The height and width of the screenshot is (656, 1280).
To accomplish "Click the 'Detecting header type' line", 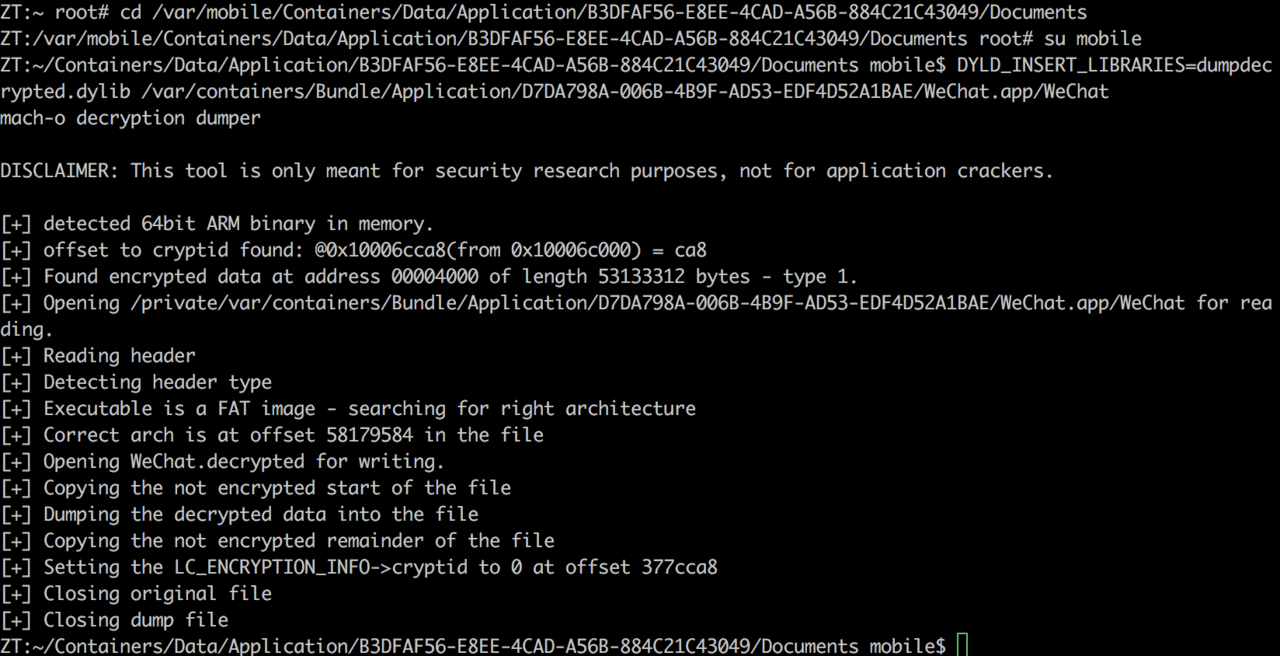I will 136,382.
